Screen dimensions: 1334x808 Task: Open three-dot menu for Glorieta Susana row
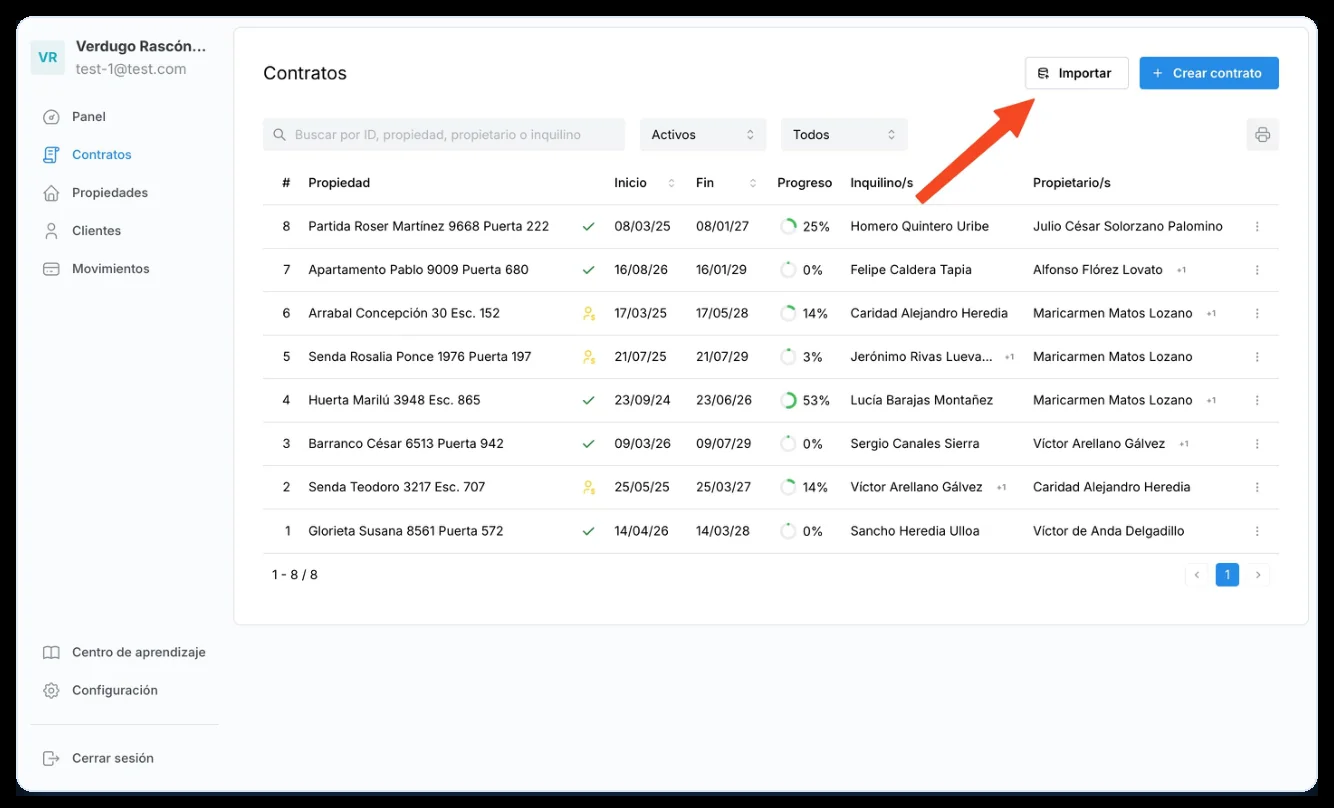pos(1257,532)
